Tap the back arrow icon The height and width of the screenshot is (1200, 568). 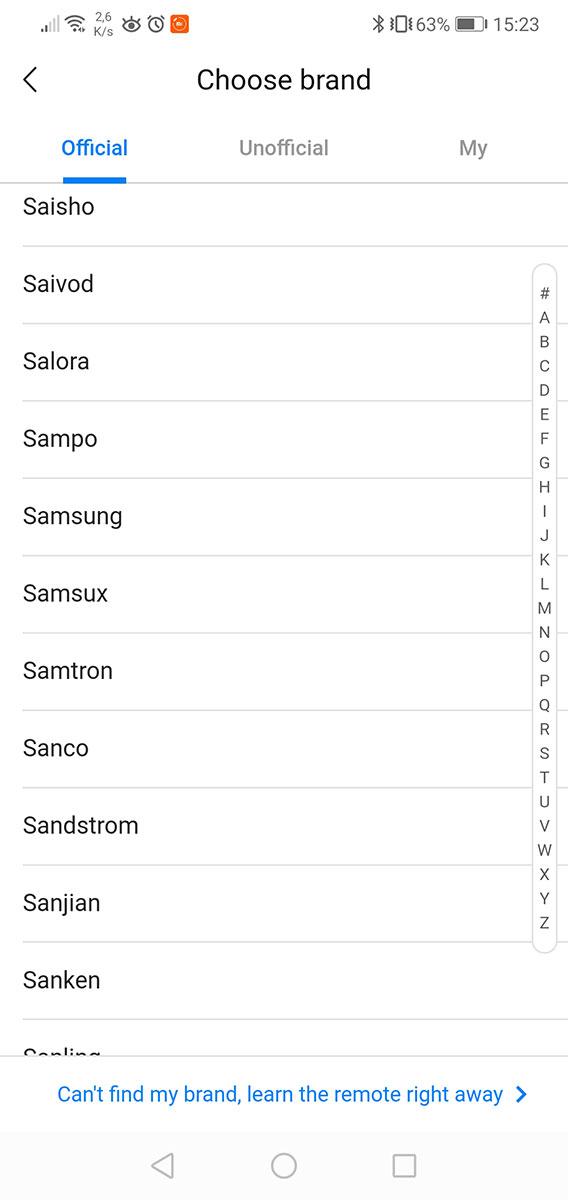click(x=30, y=80)
